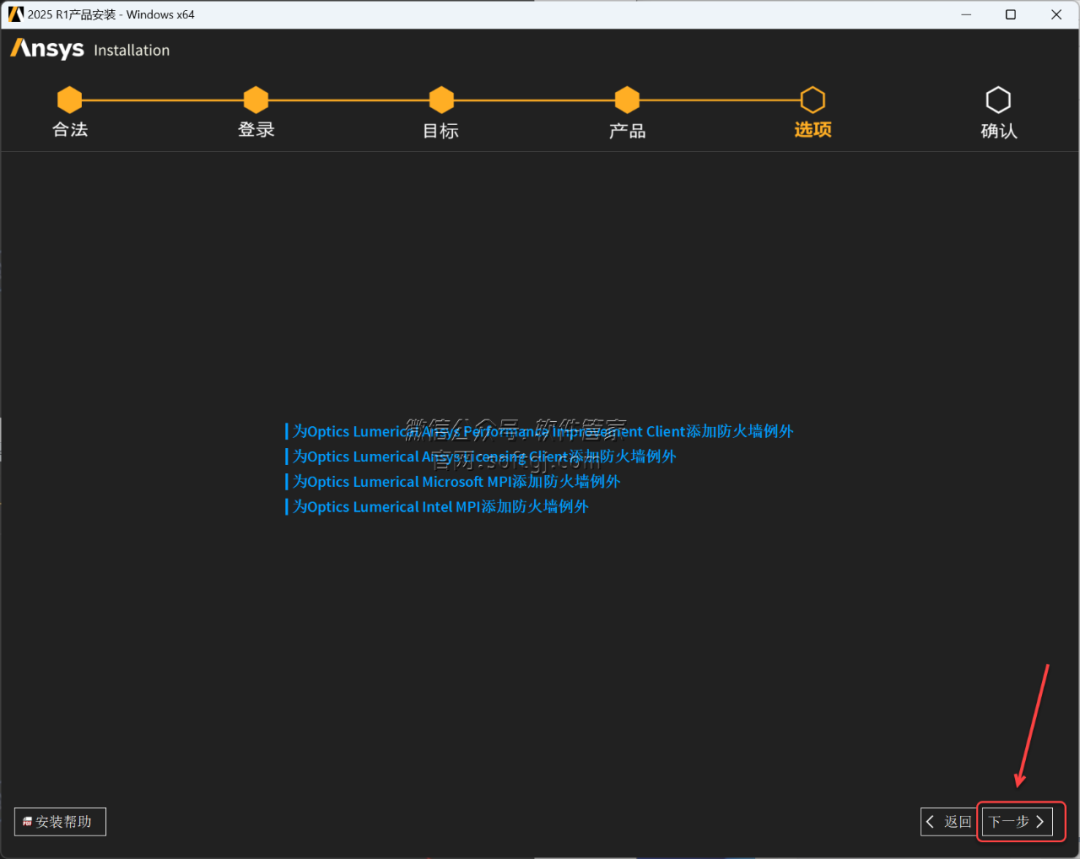Click the 登录 step label
The width and height of the screenshot is (1080, 859).
pyautogui.click(x=256, y=130)
